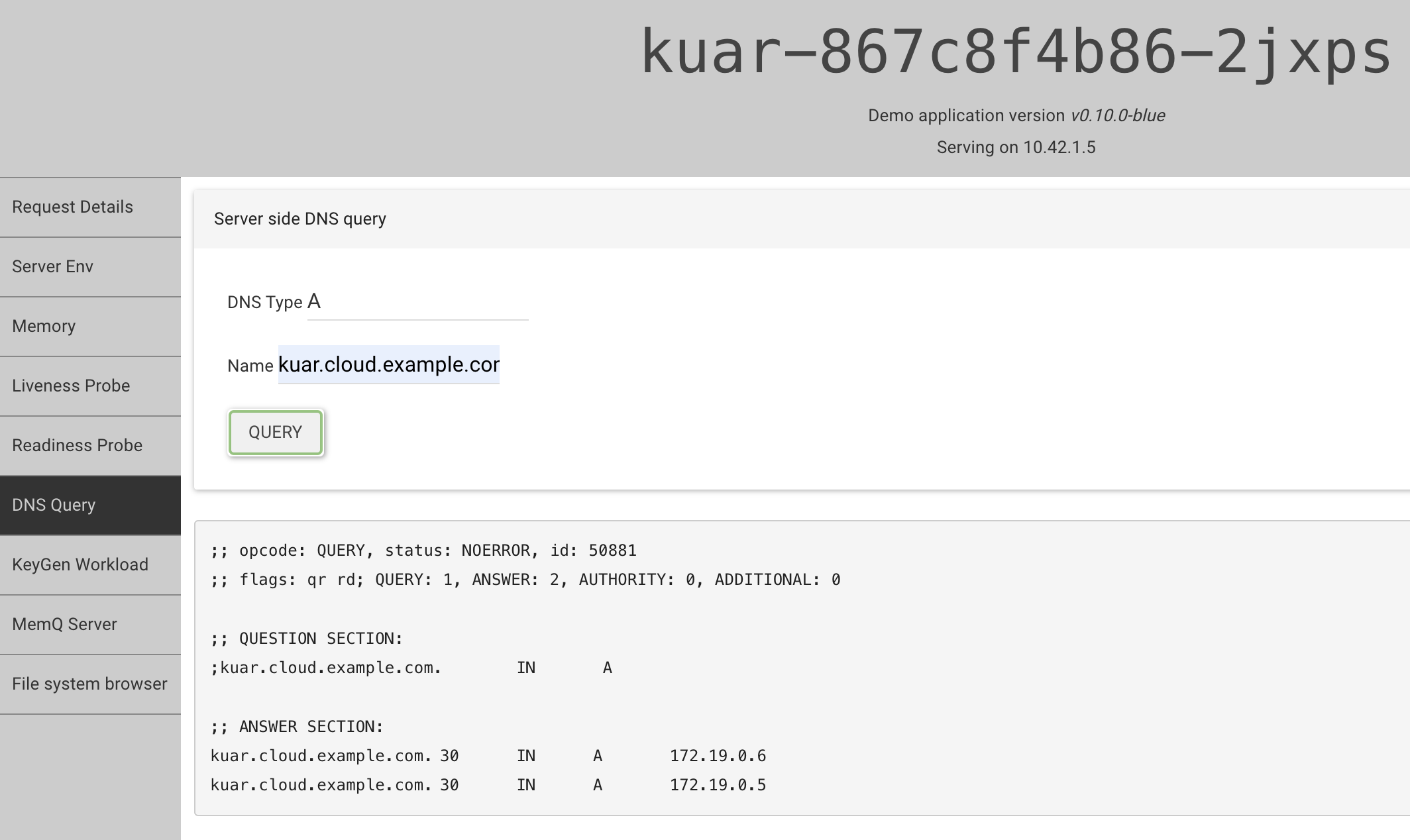Open the Memory panel
This screenshot has width=1410, height=840.
coord(44,326)
